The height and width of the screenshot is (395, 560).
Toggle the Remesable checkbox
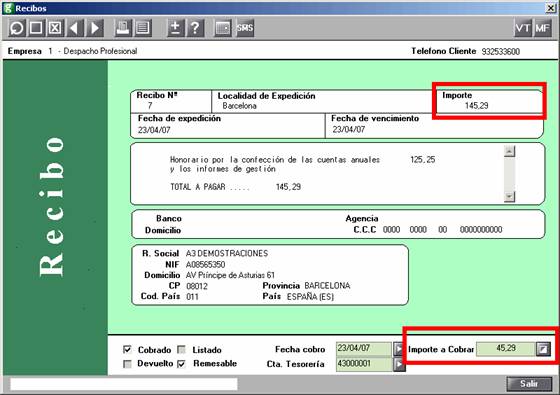(181, 364)
